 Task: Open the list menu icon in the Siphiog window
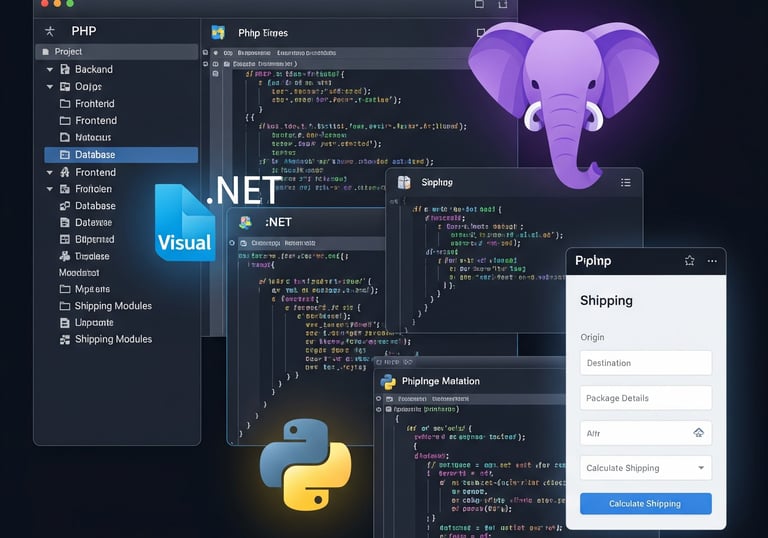click(x=625, y=183)
